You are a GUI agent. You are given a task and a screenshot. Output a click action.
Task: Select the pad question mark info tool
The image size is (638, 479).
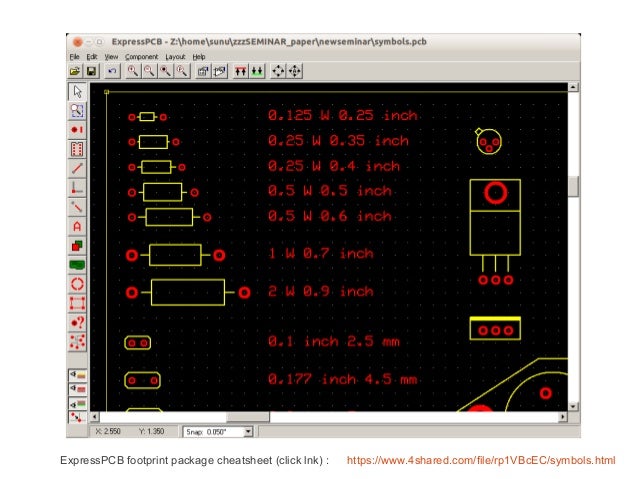77,322
